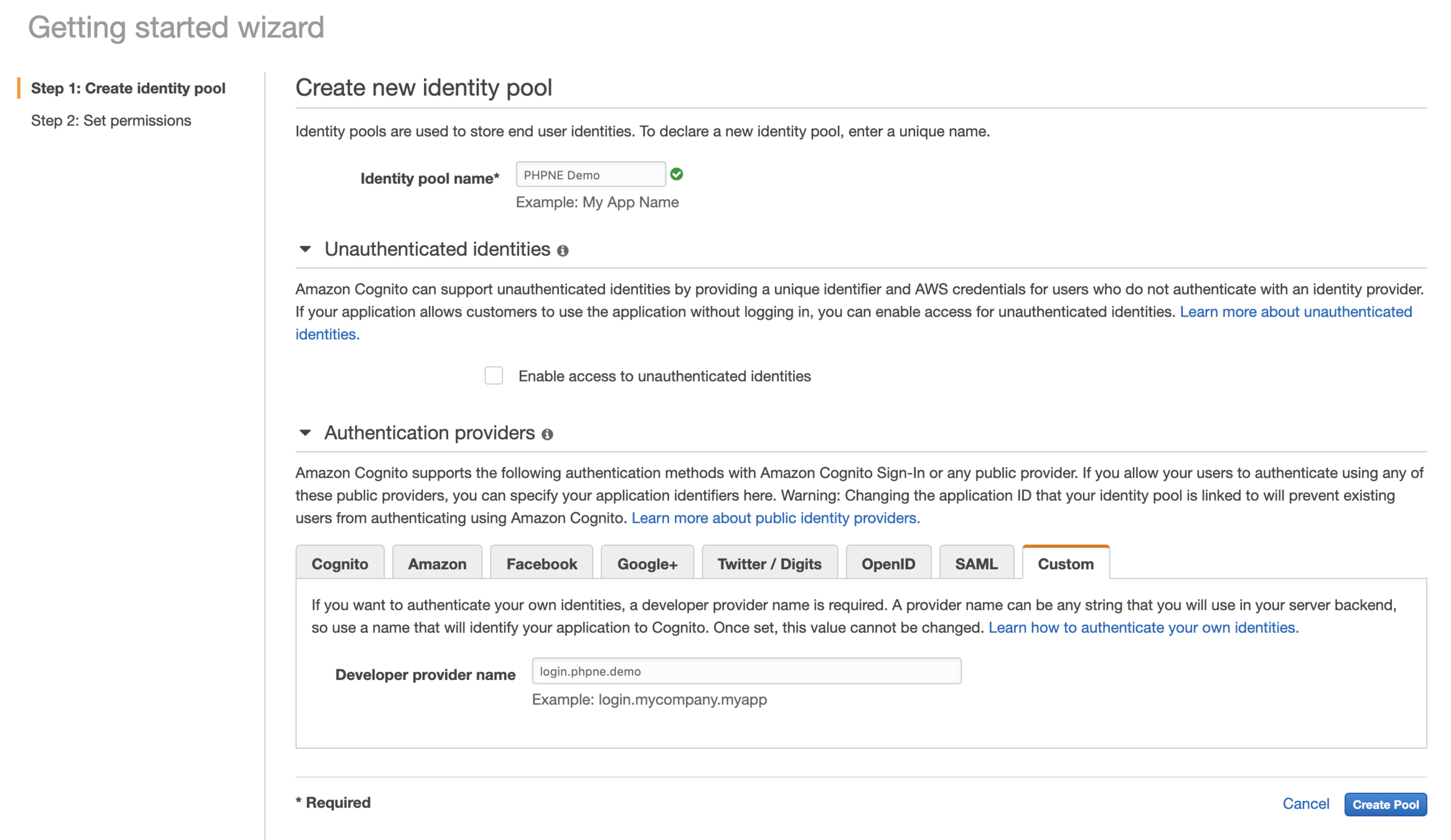The height and width of the screenshot is (840, 1451).
Task: Open the Amazon provider tab
Action: tap(437, 564)
